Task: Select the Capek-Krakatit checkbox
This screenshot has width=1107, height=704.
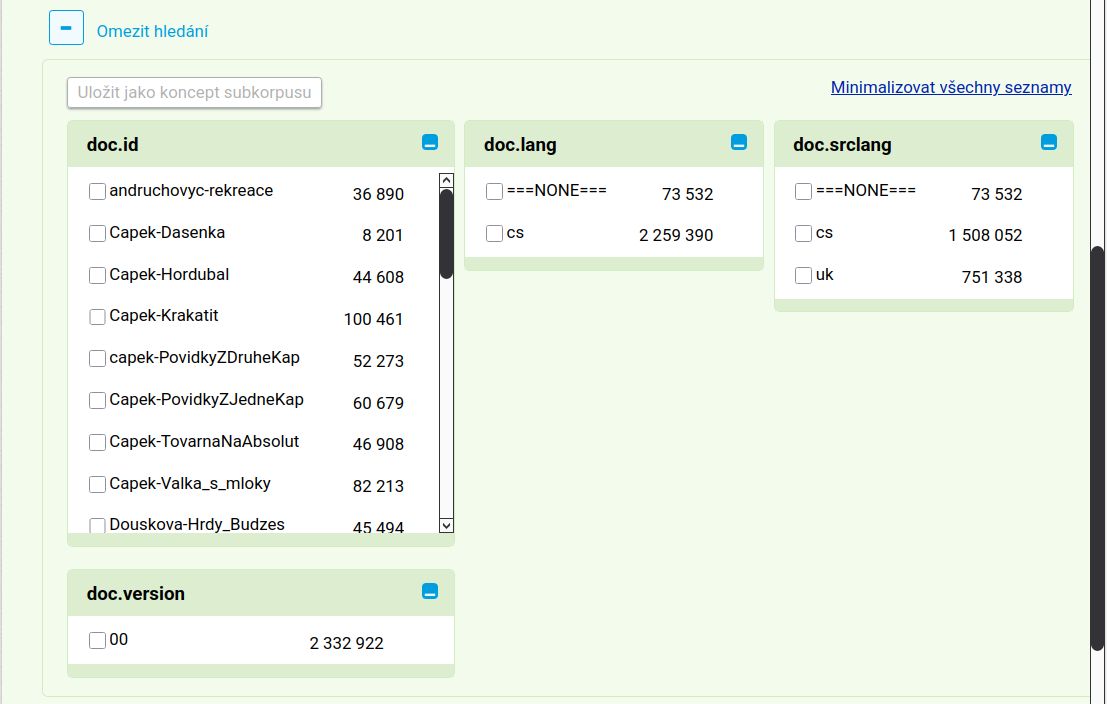Action: [x=97, y=316]
